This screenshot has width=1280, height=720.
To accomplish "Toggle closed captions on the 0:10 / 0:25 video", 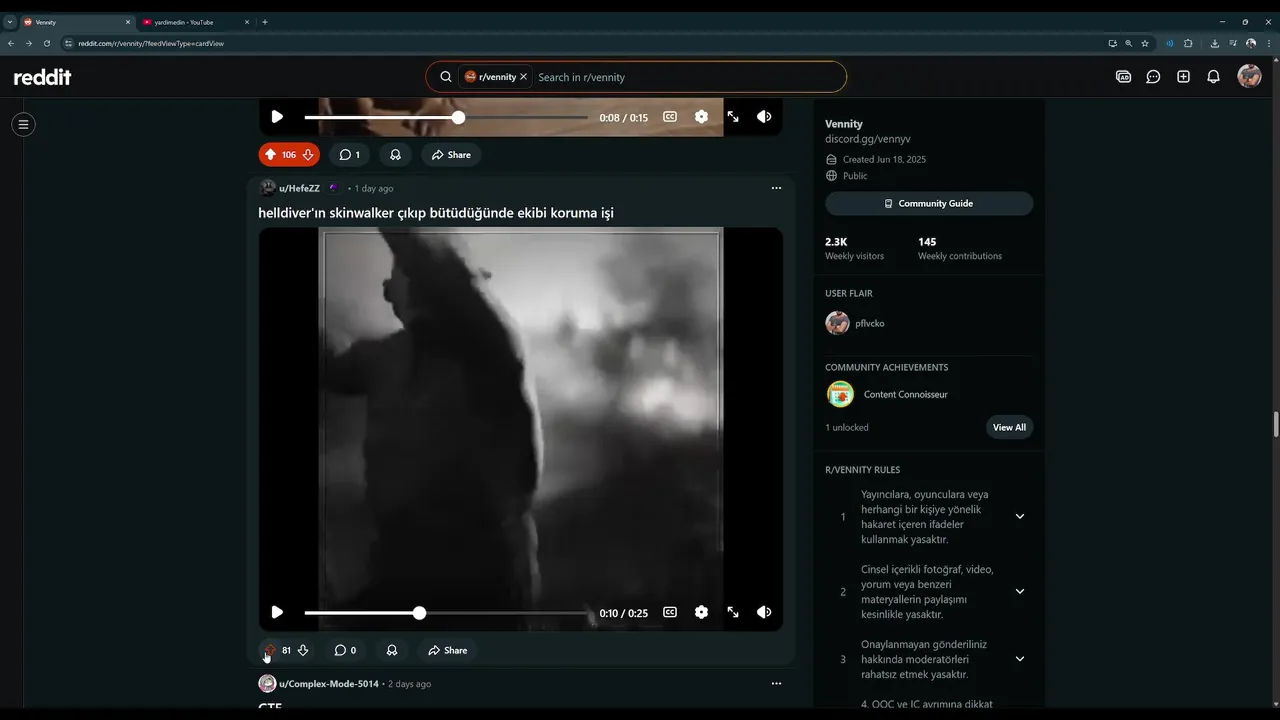I will pyautogui.click(x=670, y=612).
